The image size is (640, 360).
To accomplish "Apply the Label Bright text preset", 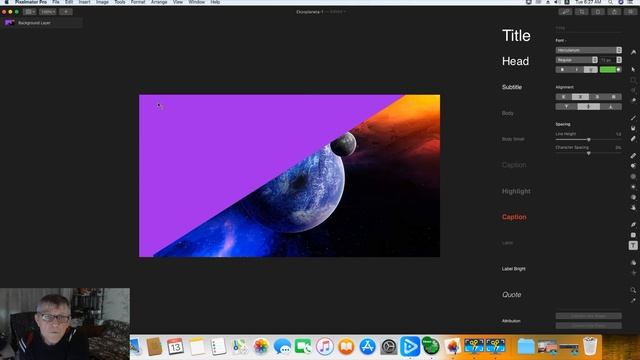I will click(x=514, y=269).
